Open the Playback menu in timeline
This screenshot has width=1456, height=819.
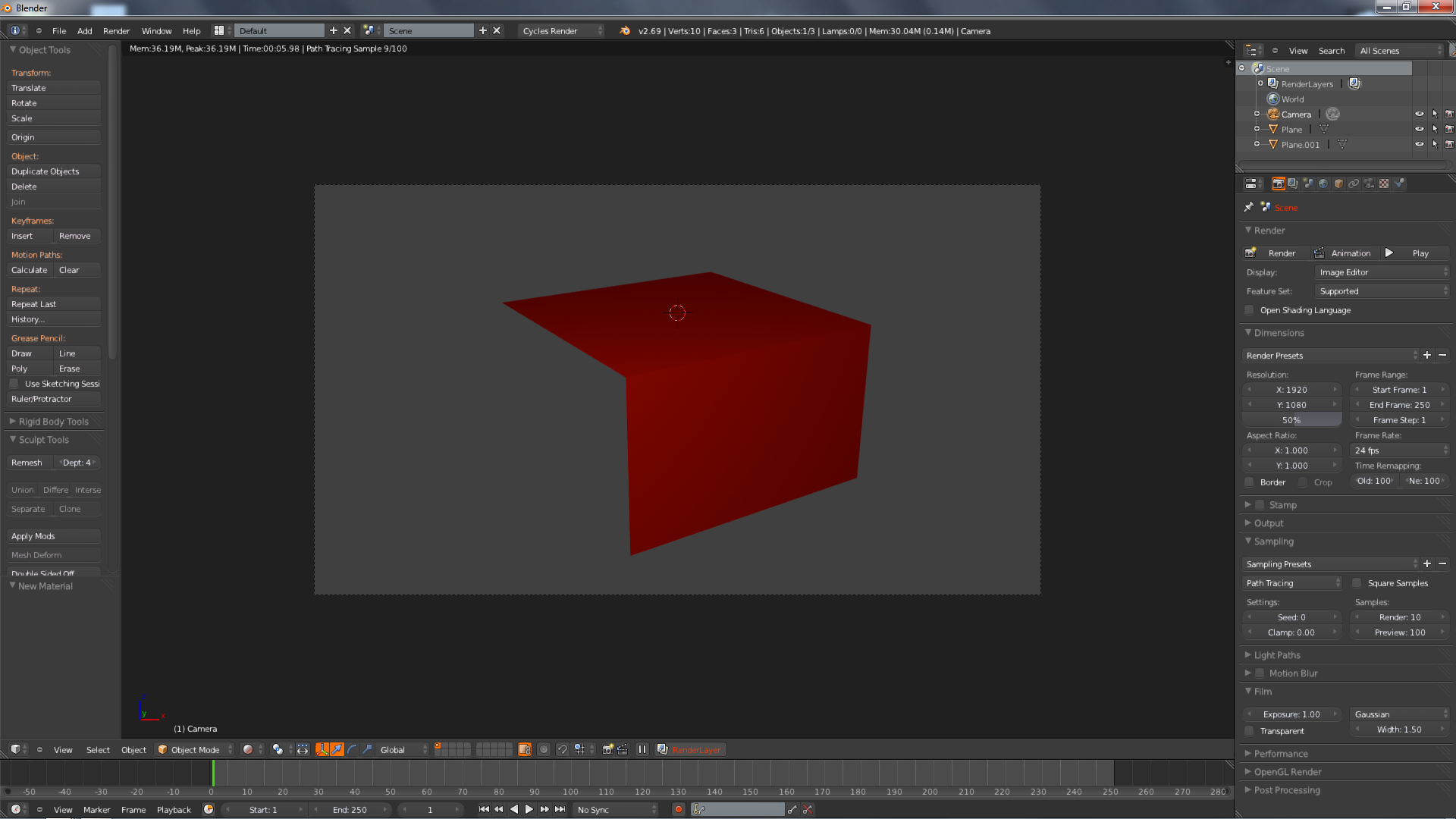pyautogui.click(x=174, y=809)
